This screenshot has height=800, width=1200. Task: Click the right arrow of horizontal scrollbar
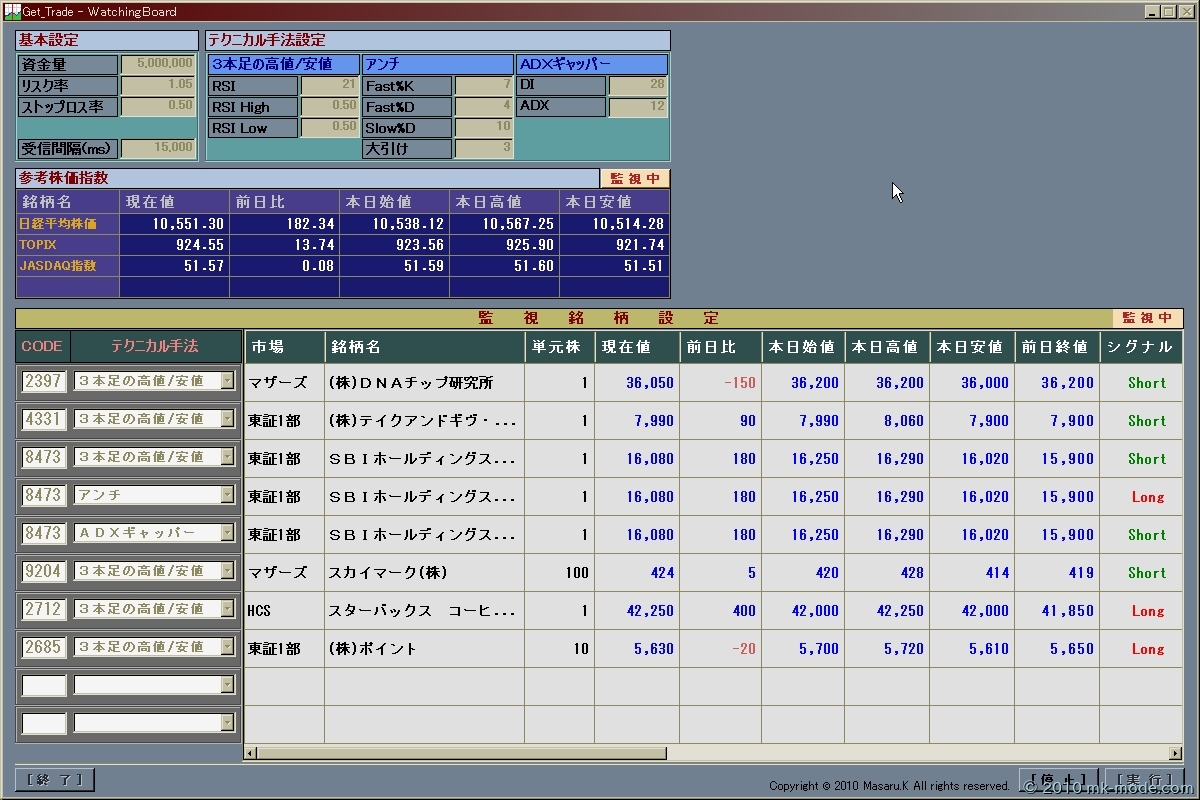[x=1176, y=753]
